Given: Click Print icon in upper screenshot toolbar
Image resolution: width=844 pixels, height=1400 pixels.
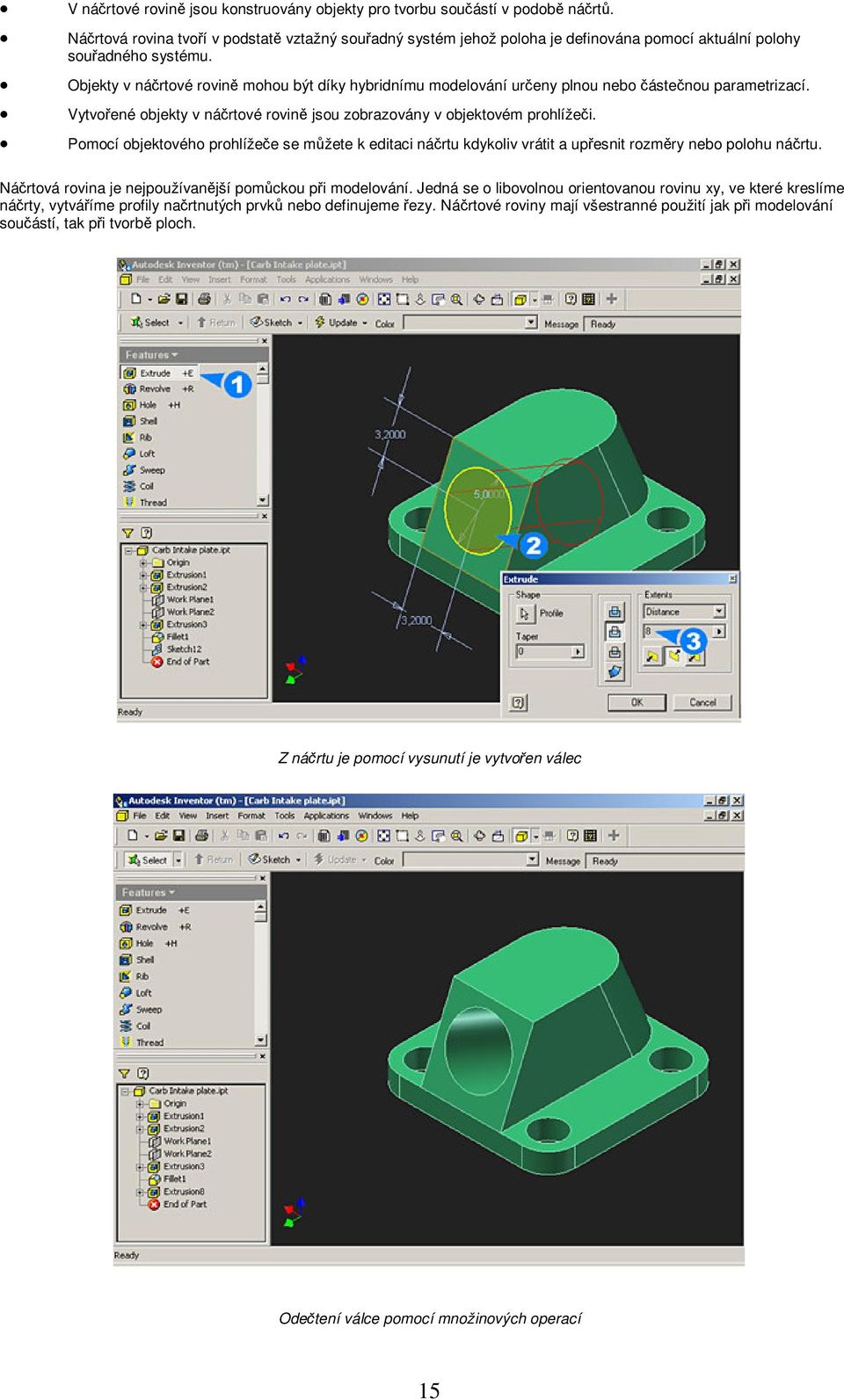Looking at the screenshot, I should pos(204,299).
